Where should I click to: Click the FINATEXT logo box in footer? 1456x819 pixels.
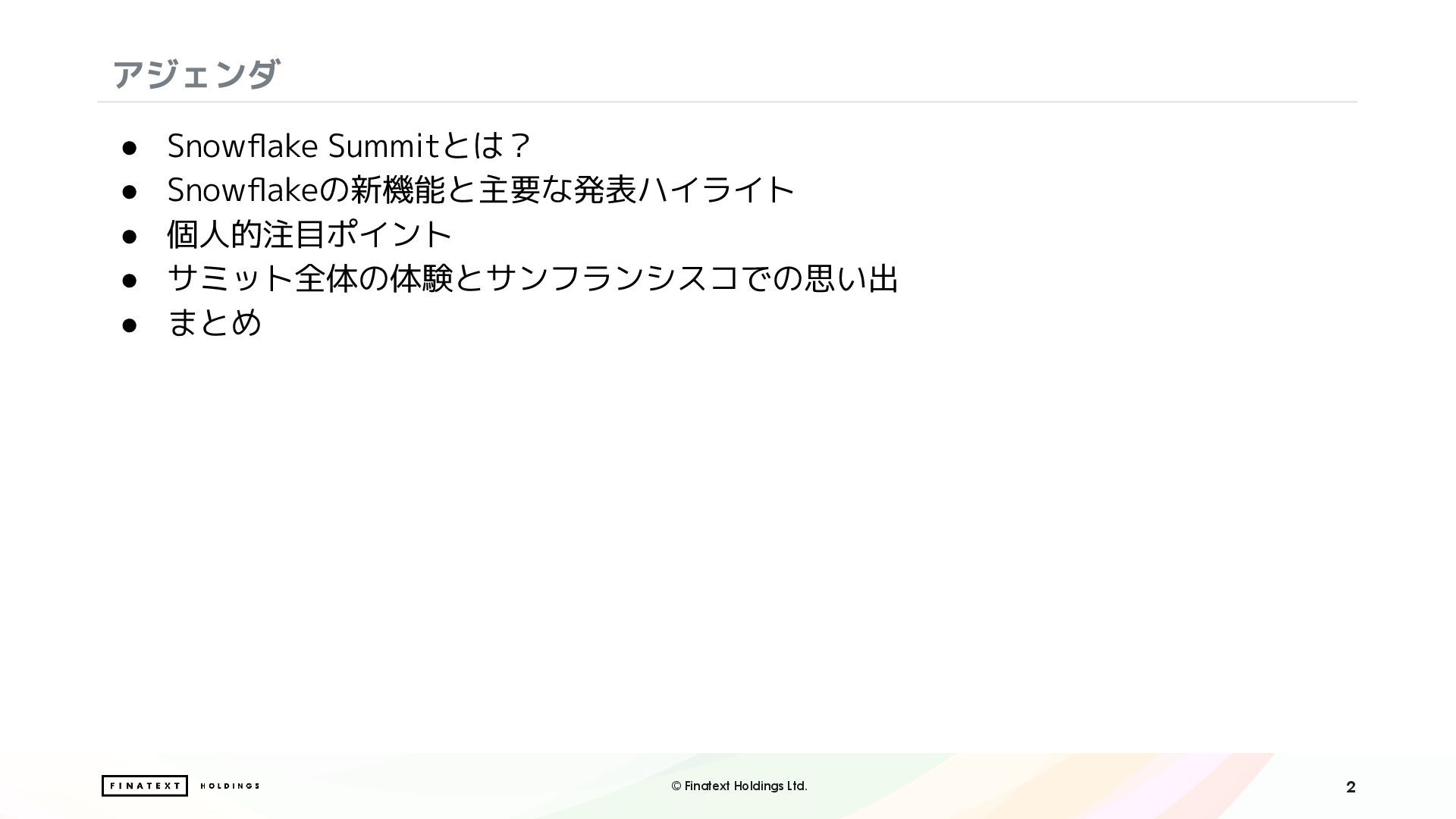145,786
